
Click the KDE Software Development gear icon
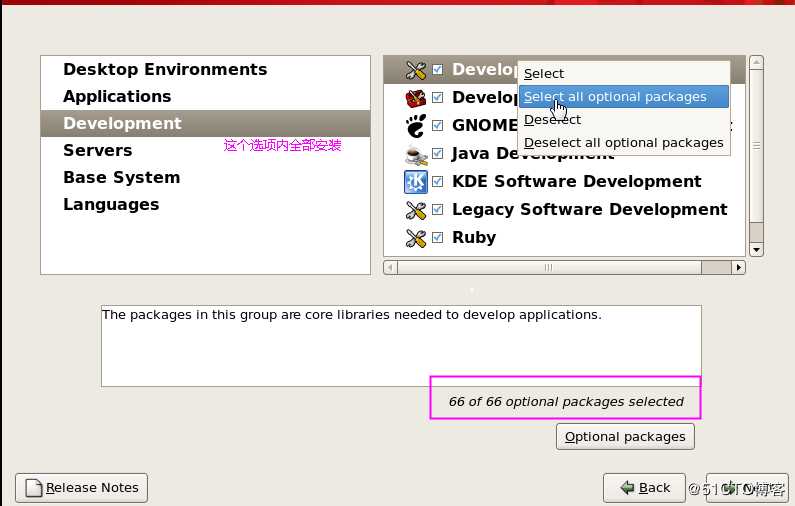[416, 182]
